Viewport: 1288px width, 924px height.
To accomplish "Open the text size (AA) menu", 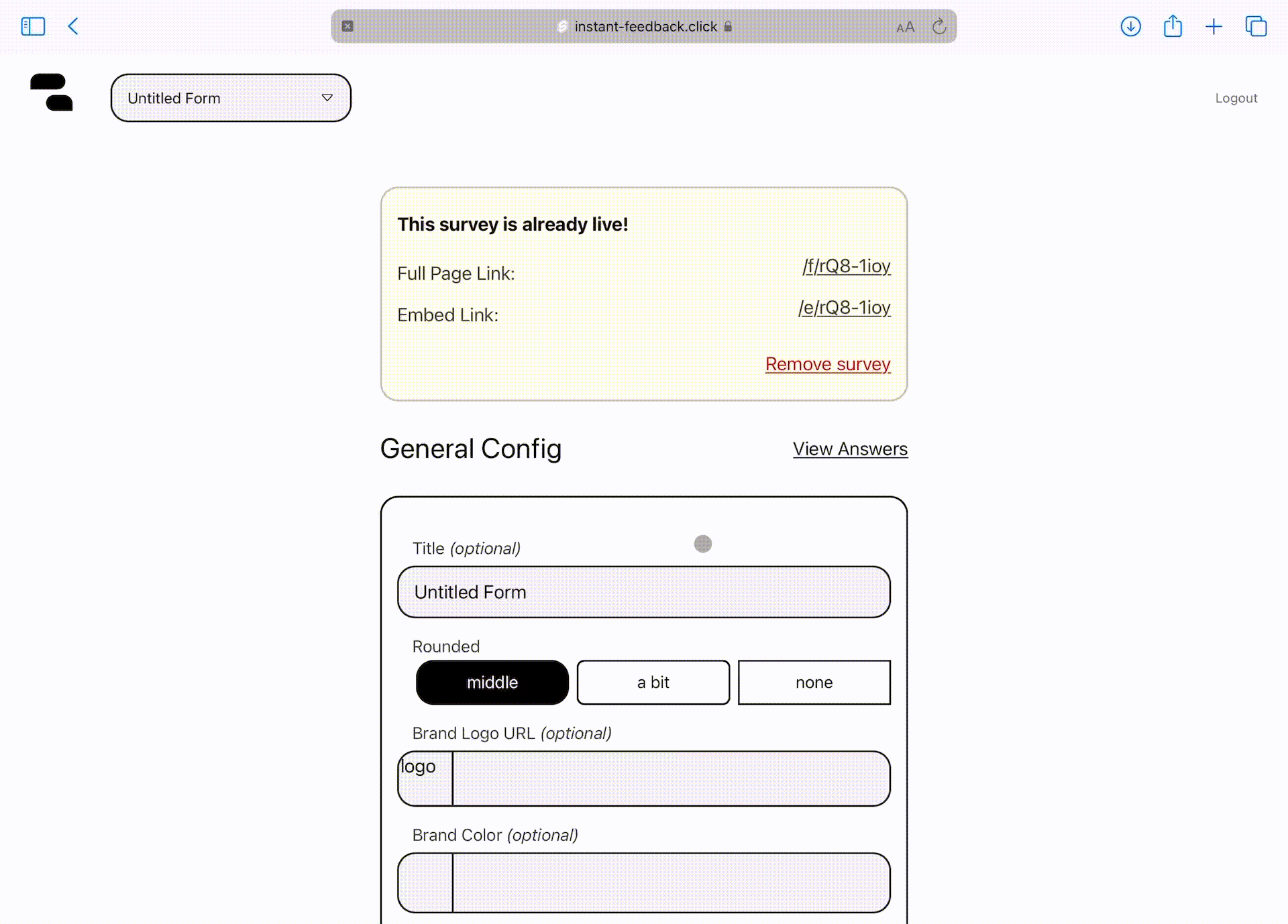I will click(x=906, y=26).
